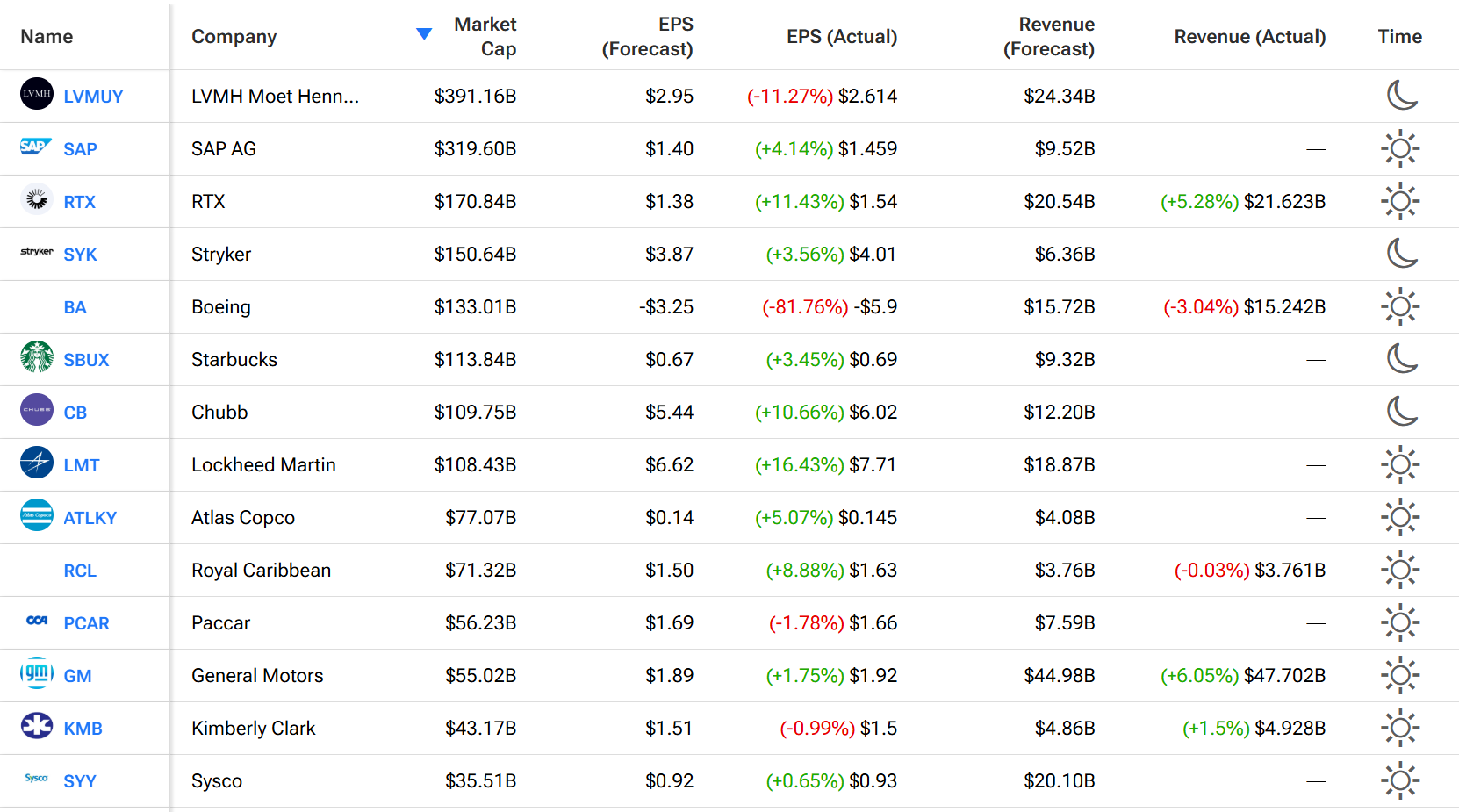Sort by Name column header
The width and height of the screenshot is (1459, 812).
47,37
